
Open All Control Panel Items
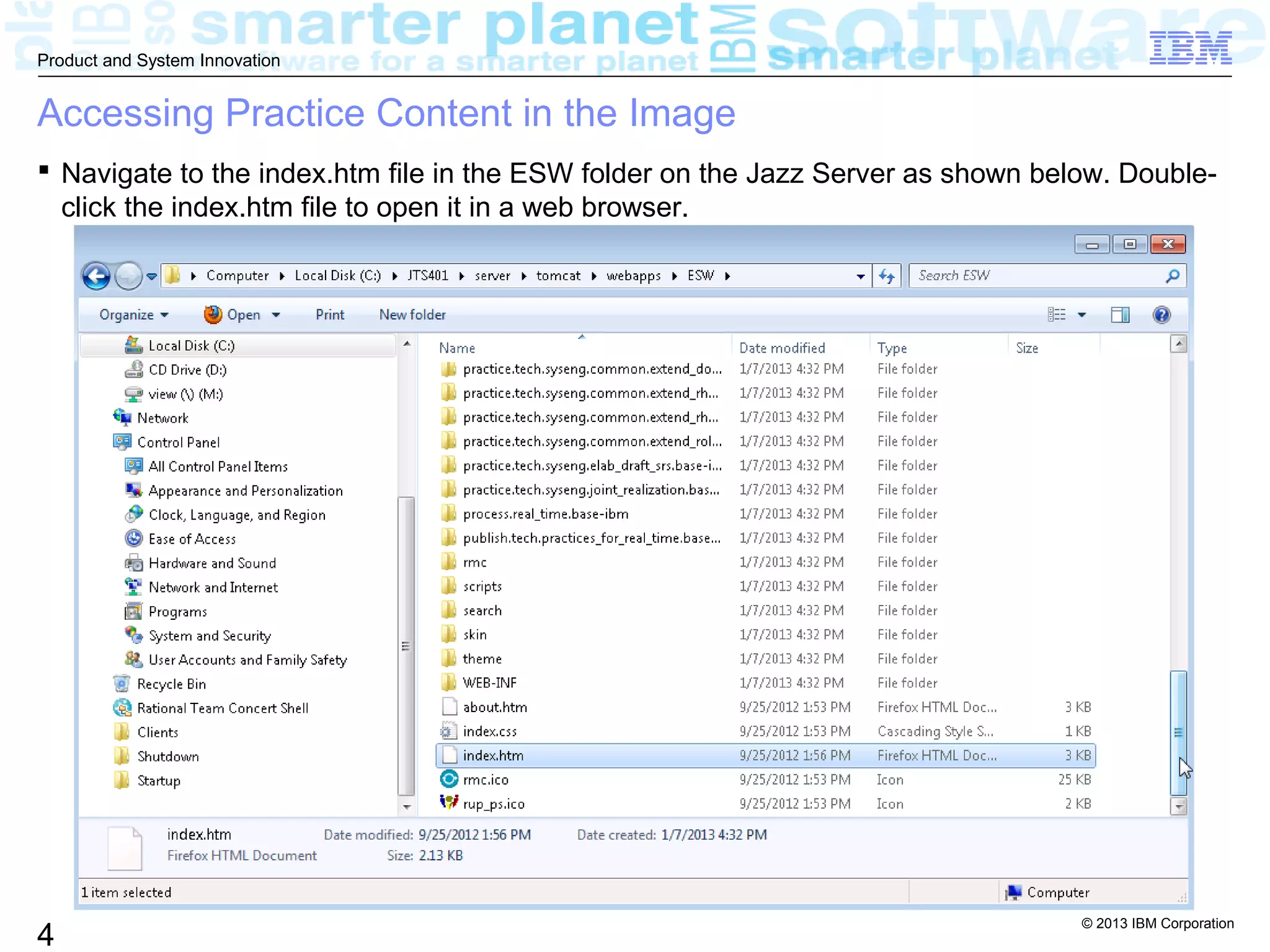tap(218, 467)
